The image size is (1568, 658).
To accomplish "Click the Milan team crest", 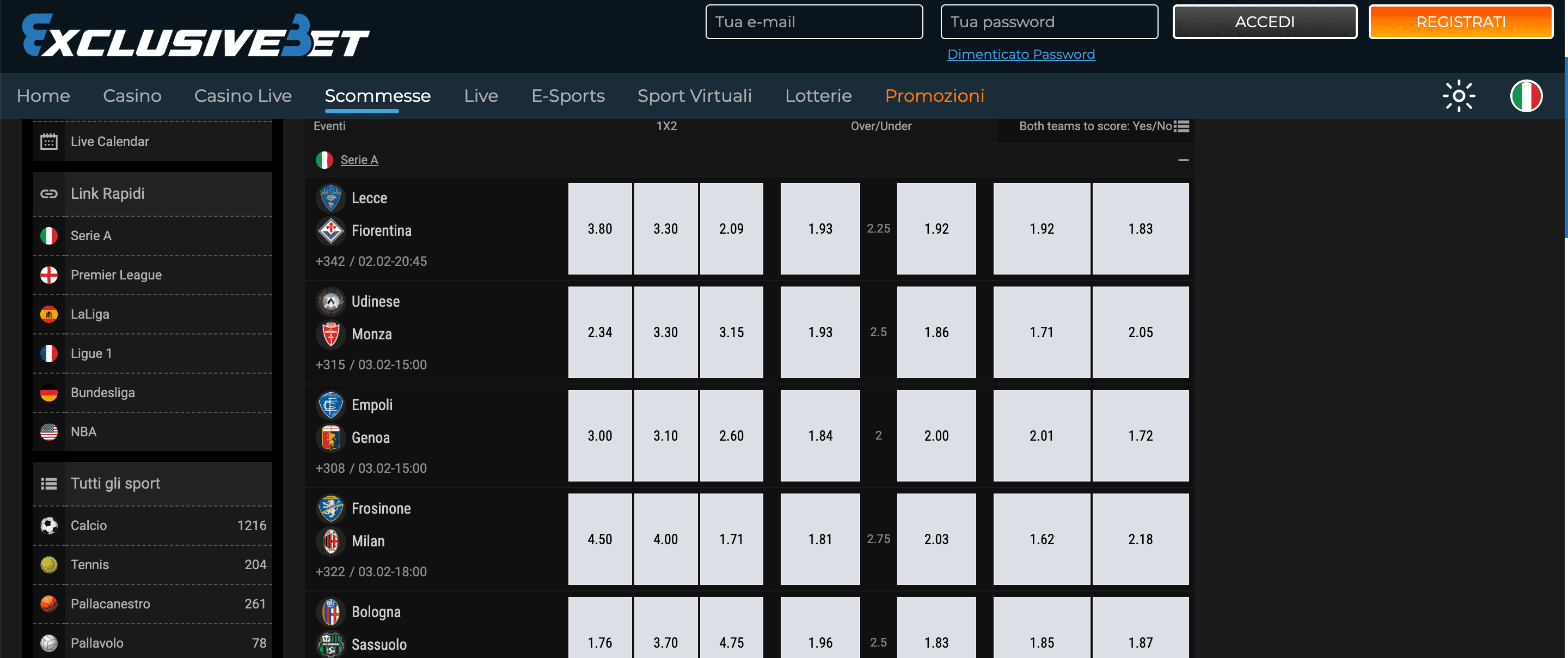I will (x=330, y=541).
